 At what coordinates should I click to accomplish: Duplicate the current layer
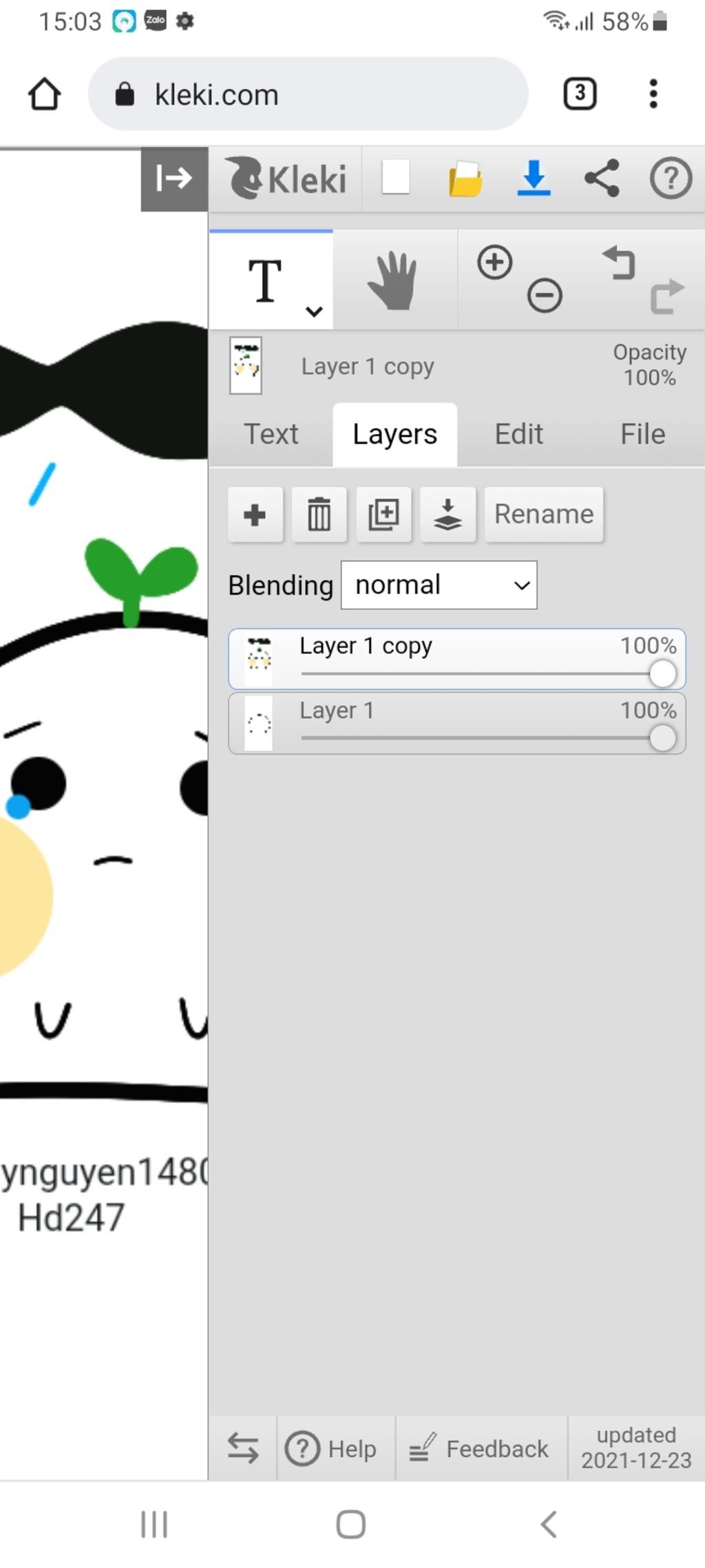(383, 515)
